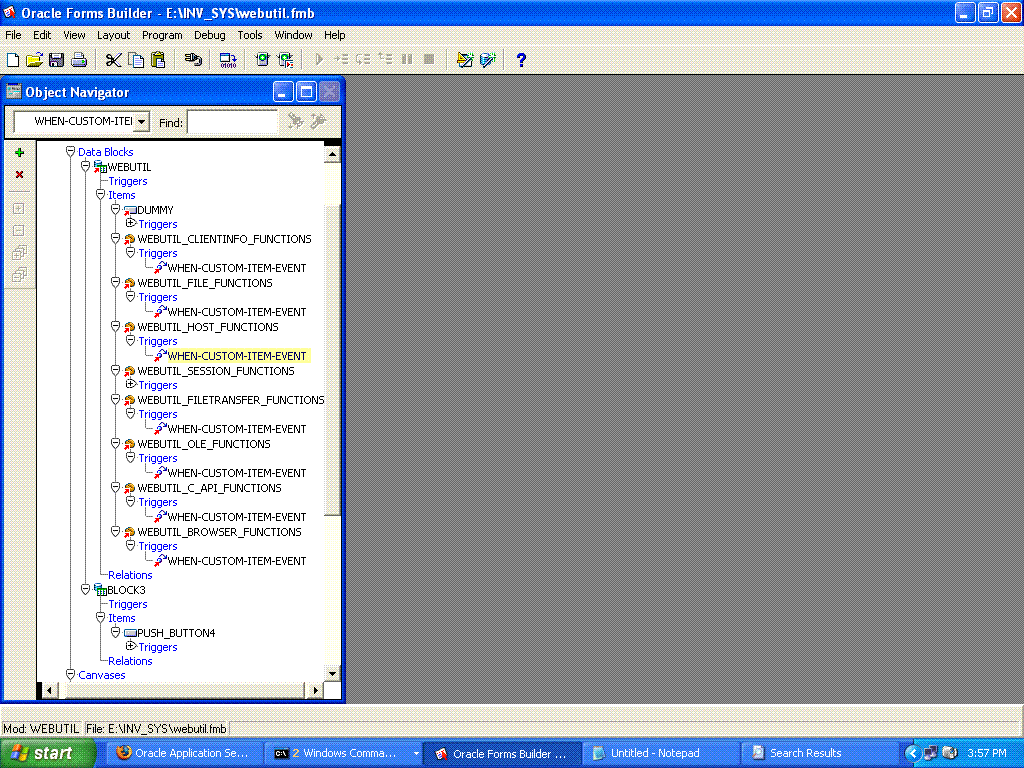Open the Layout menu
The image size is (1024, 768).
click(113, 35)
